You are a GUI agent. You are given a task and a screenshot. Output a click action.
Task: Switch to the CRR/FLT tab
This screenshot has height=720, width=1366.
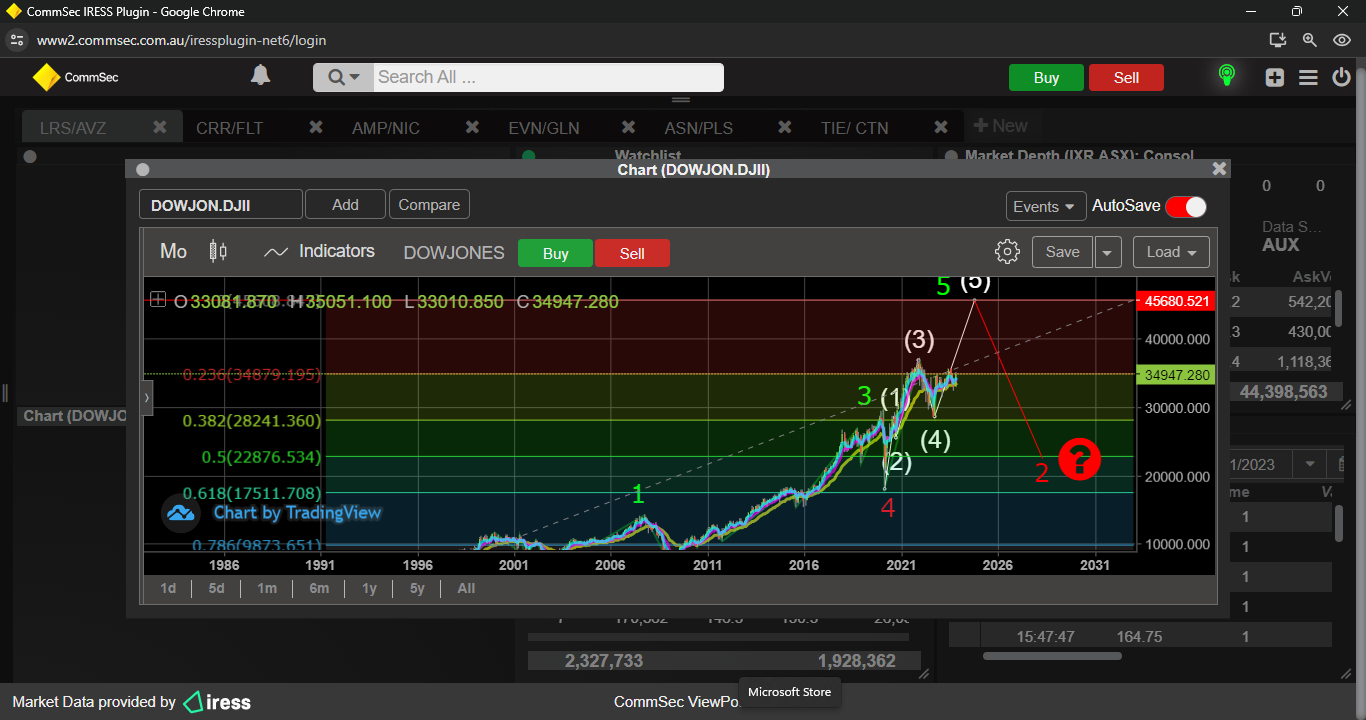coord(230,128)
